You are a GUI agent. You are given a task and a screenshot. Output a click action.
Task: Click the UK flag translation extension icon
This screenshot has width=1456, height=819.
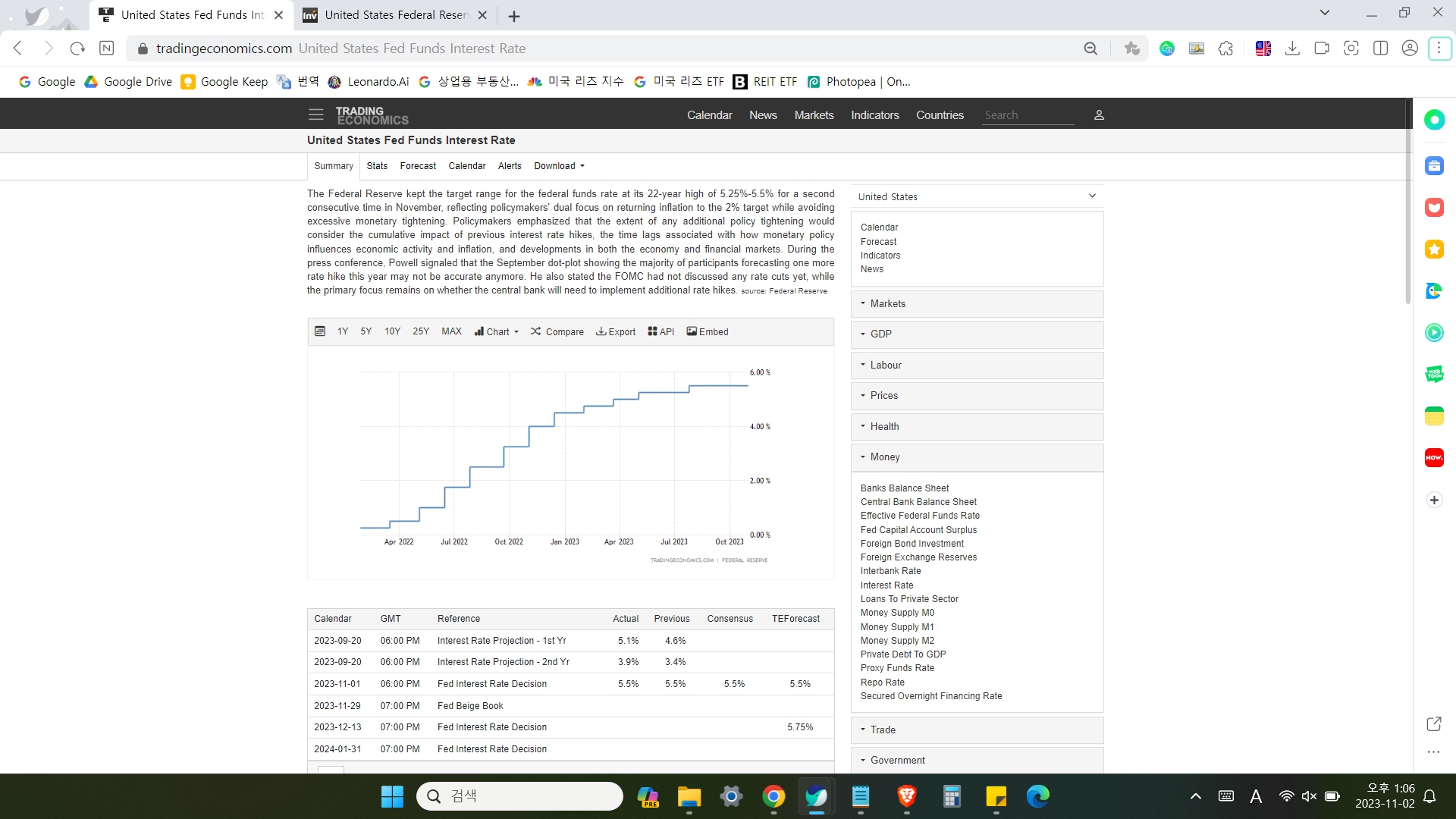[1263, 49]
